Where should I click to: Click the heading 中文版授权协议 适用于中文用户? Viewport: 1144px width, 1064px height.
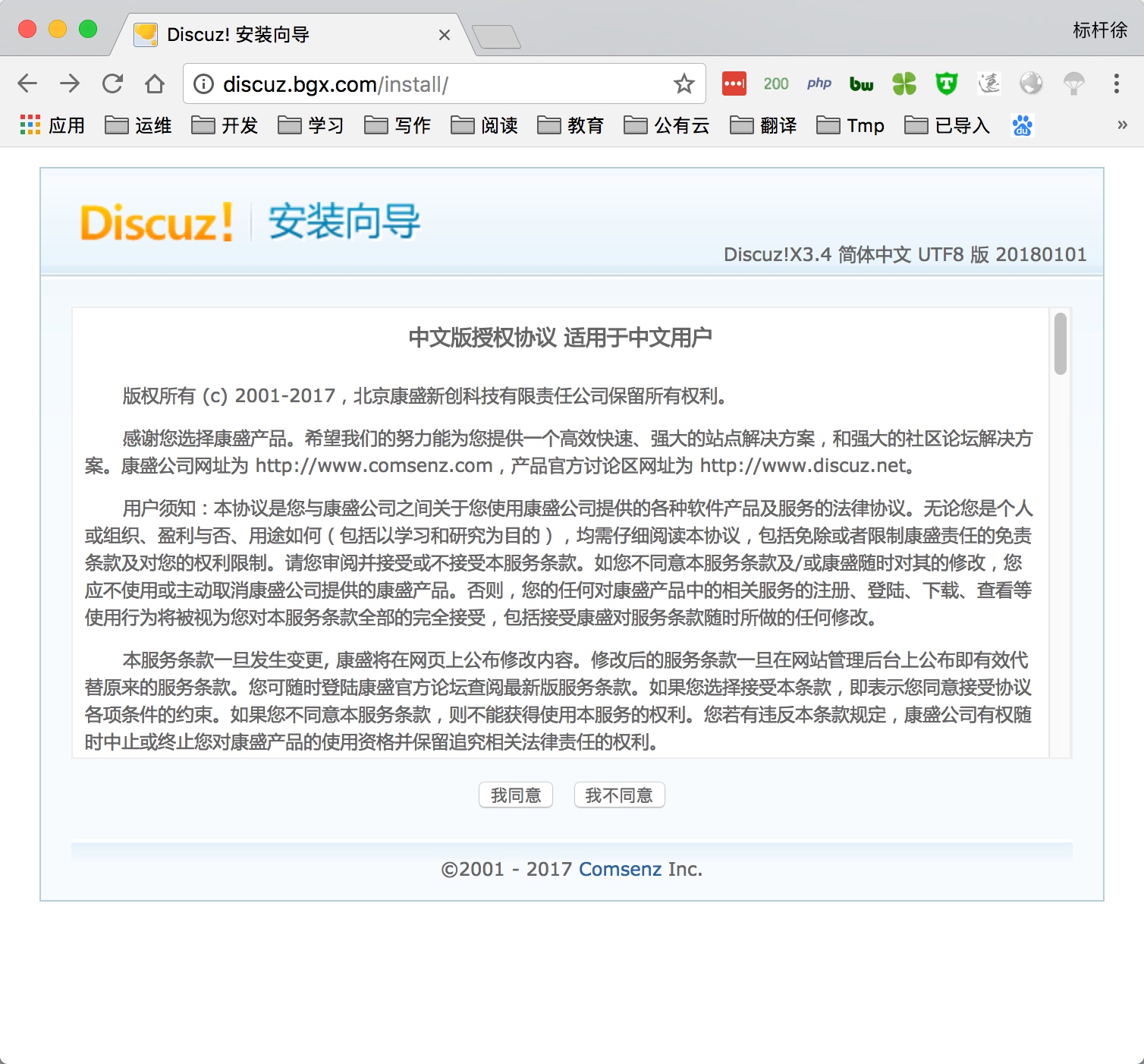pos(561,338)
